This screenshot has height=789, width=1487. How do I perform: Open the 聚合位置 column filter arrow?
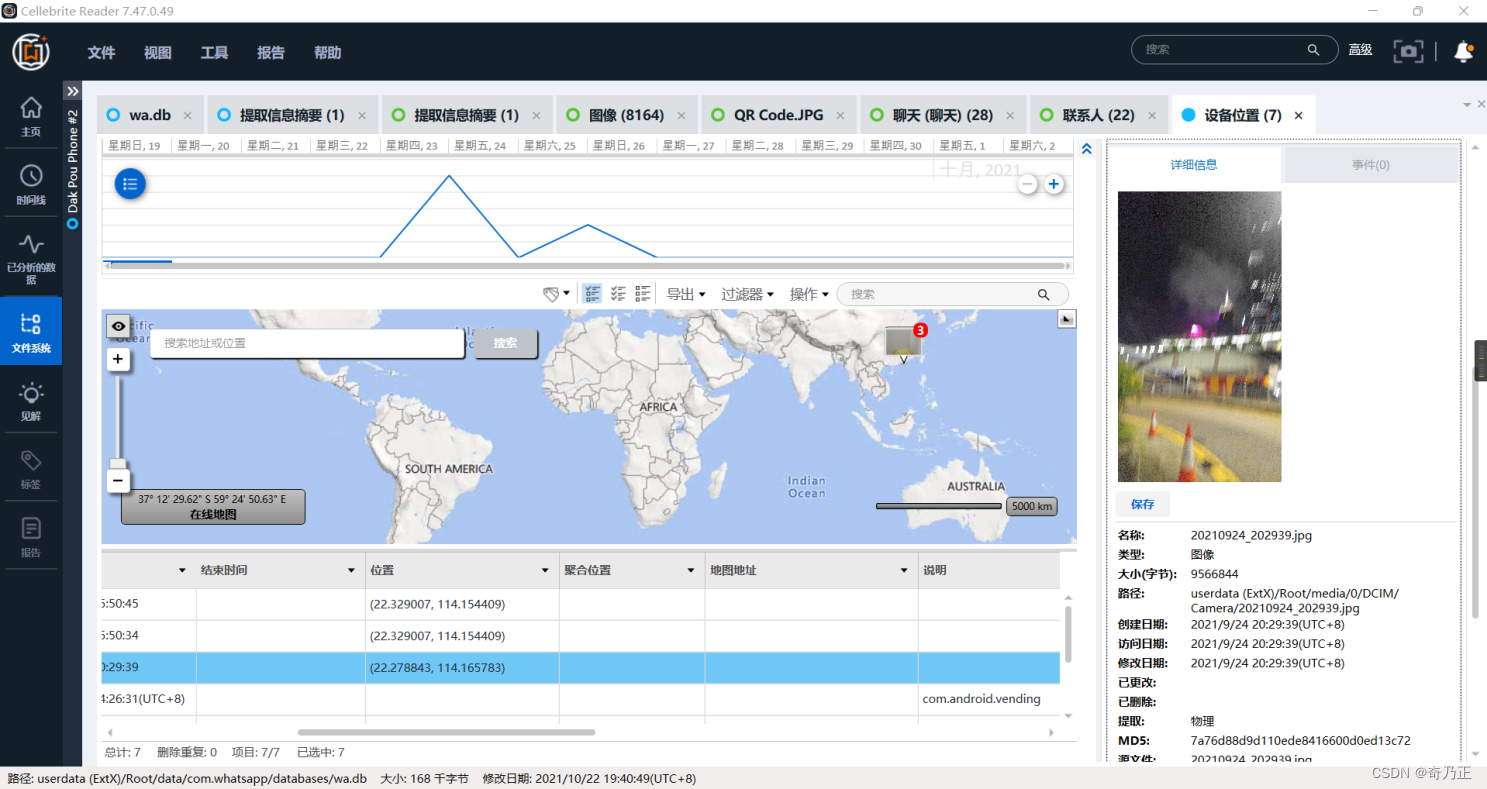point(691,571)
